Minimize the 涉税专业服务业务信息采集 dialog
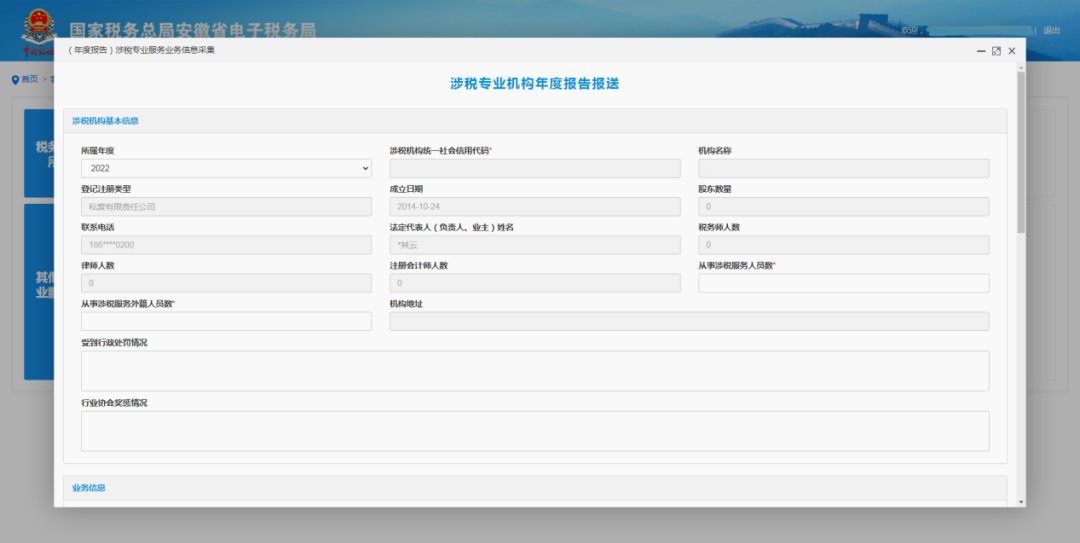Screen dimensions: 1080x543 click(980, 51)
